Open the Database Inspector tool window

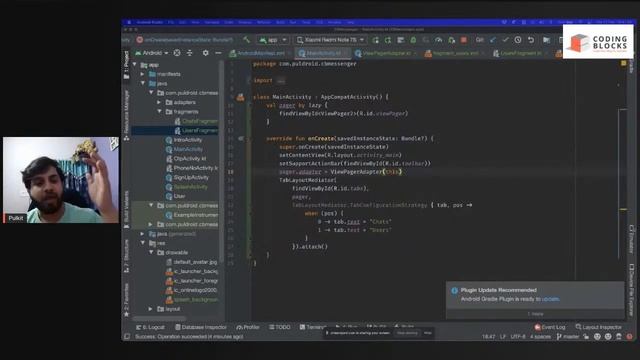(201, 327)
